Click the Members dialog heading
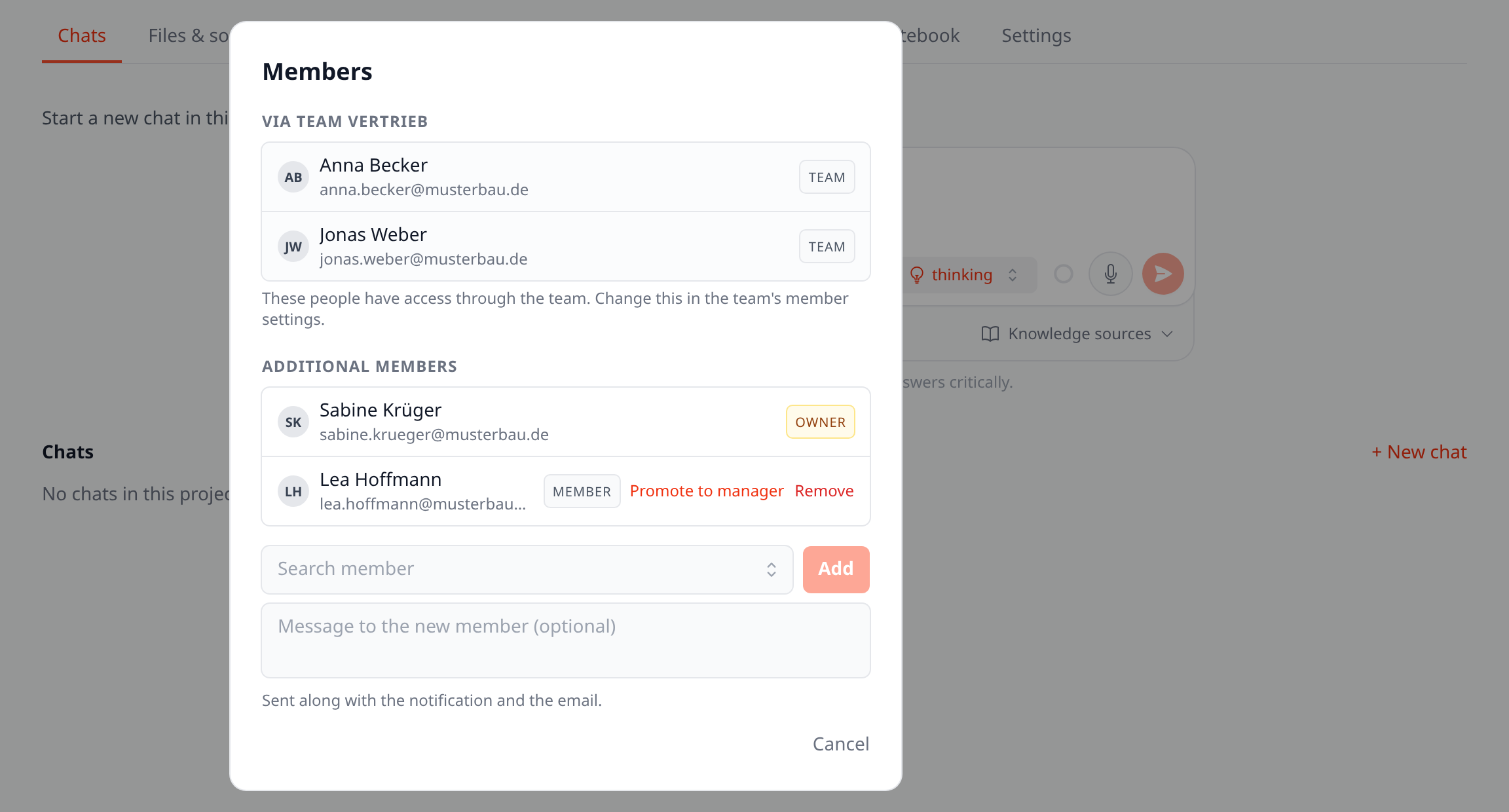Image resolution: width=1509 pixels, height=812 pixels. 317,71
